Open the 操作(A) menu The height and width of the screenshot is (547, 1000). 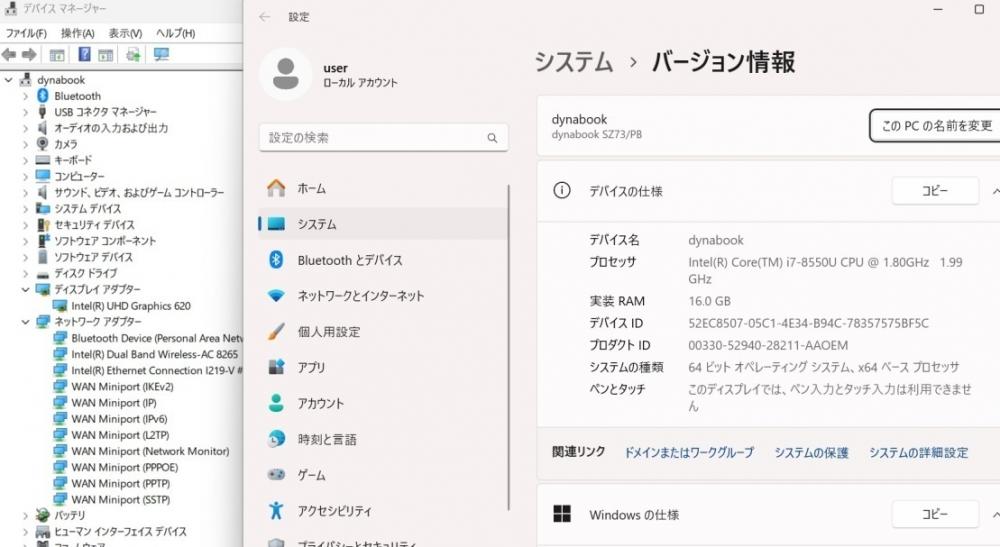[78, 33]
